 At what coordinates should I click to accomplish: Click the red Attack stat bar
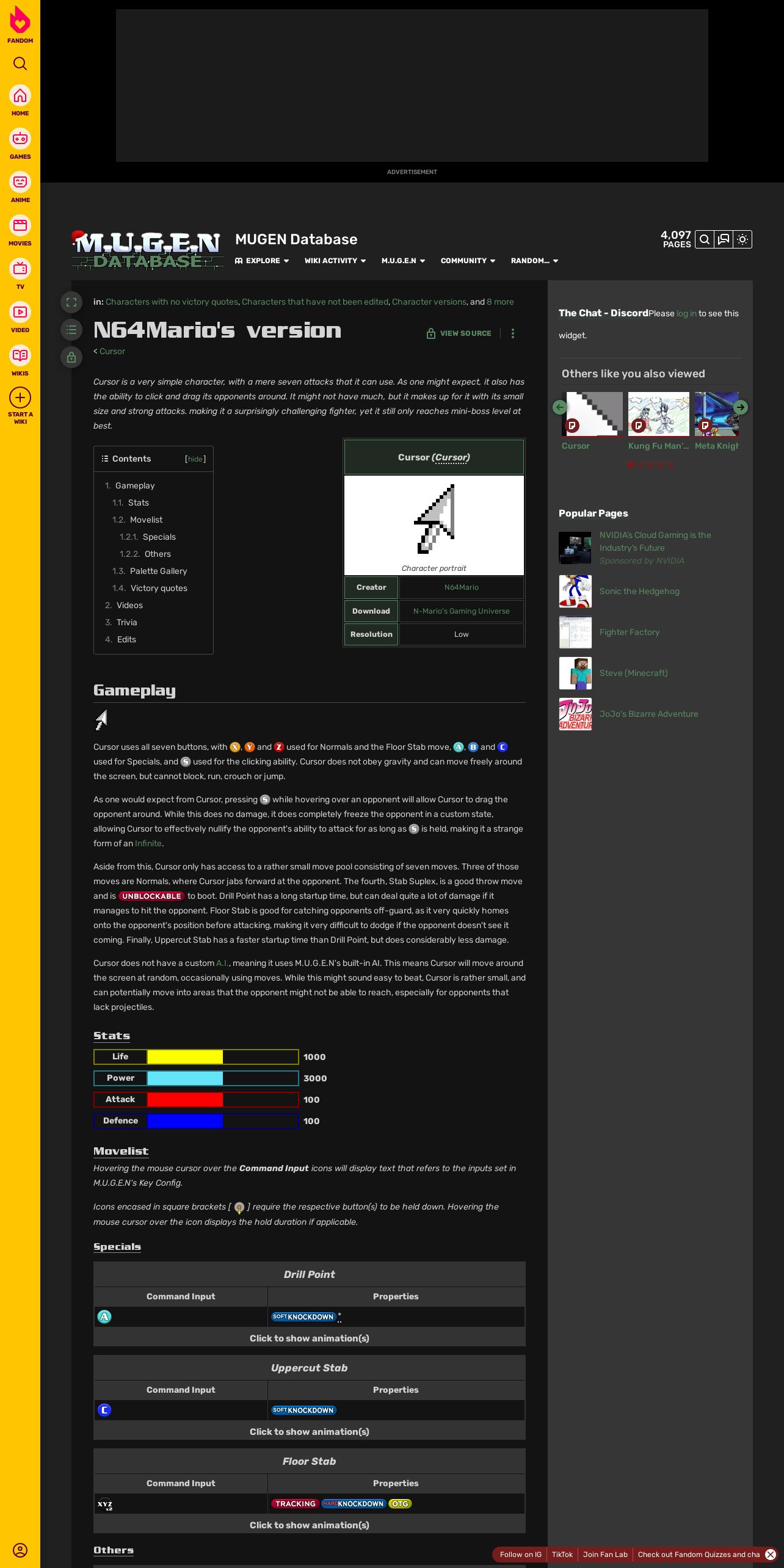(x=185, y=1100)
